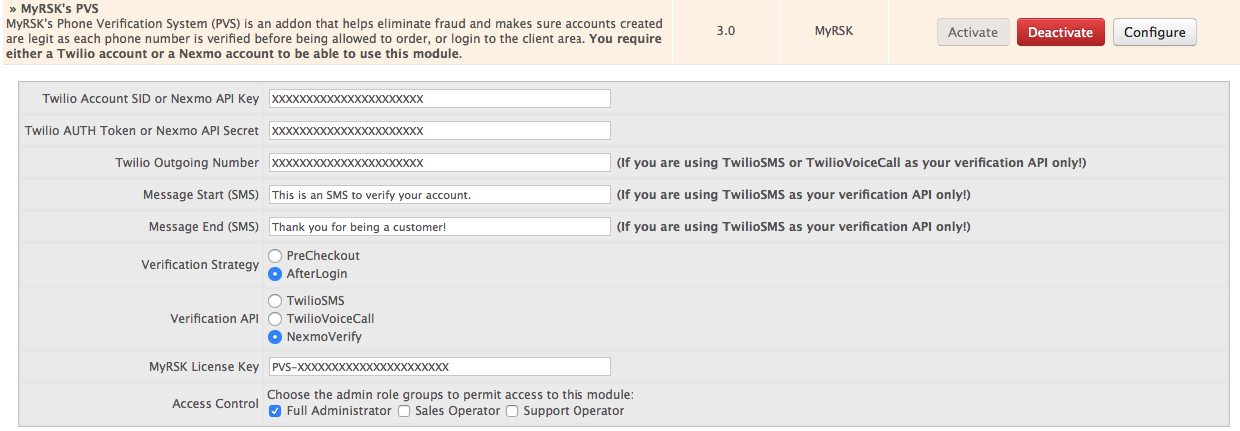Edit the Message End (SMS) text box
Image resolution: width=1240 pixels, height=431 pixels.
[439, 227]
